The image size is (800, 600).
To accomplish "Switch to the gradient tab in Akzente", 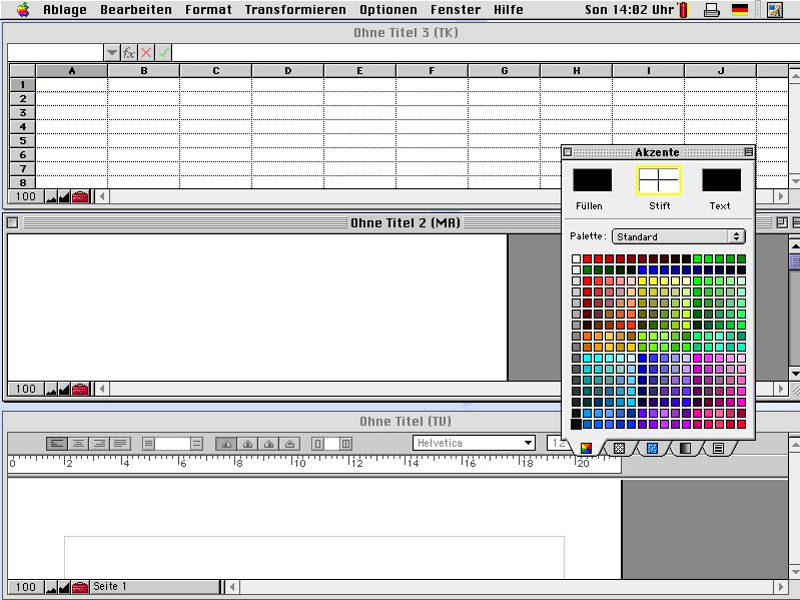I will [x=685, y=449].
